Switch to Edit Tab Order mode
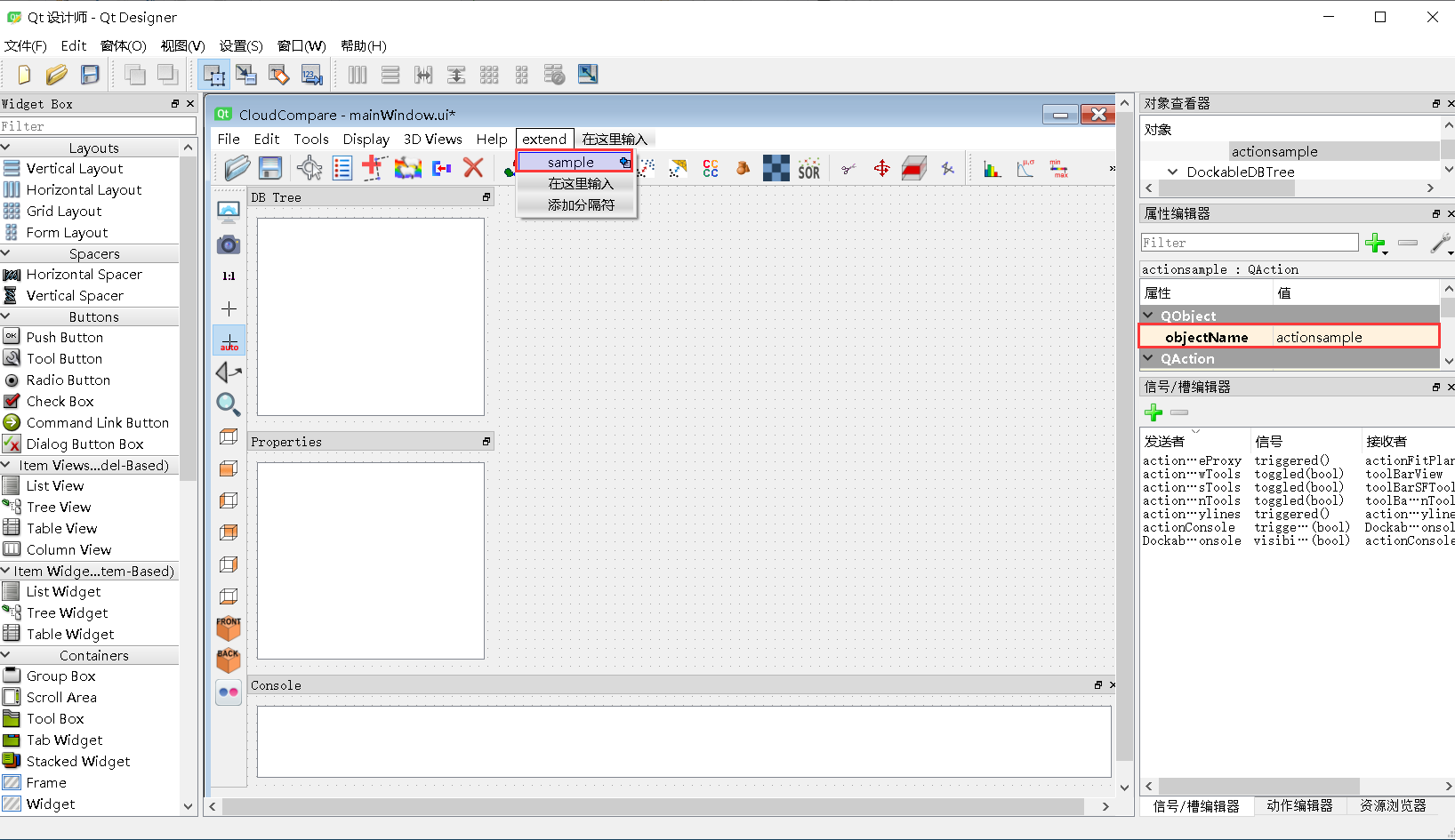Screen dimensions: 1455x840 (312, 75)
